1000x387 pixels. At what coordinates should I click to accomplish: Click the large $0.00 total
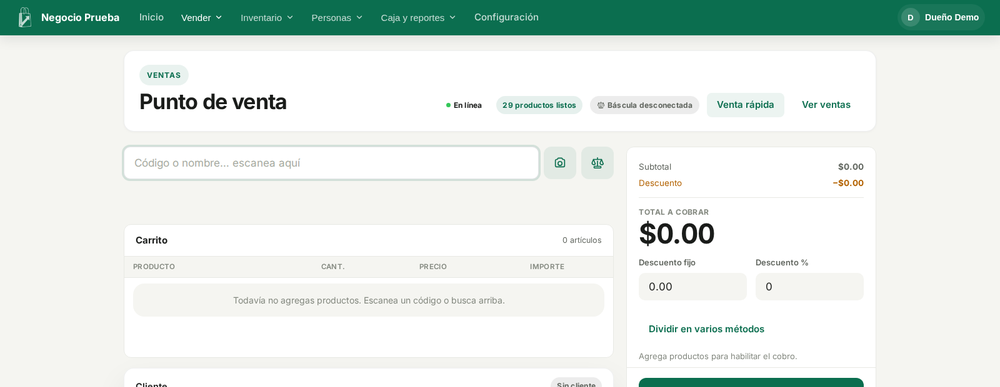pyautogui.click(x=677, y=233)
